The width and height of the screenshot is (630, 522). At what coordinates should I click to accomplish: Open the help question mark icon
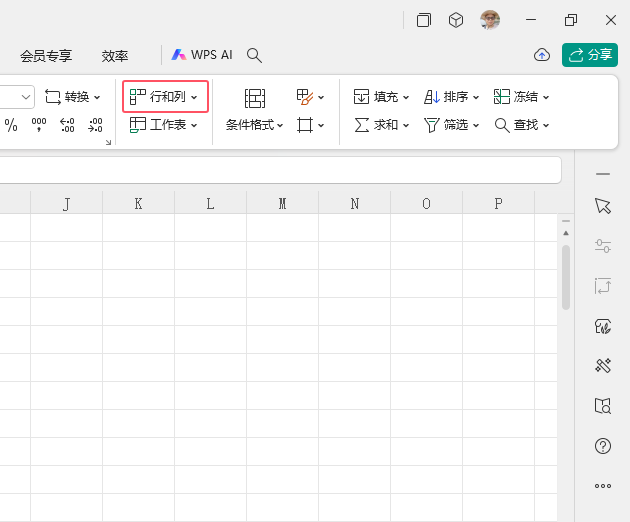[603, 446]
